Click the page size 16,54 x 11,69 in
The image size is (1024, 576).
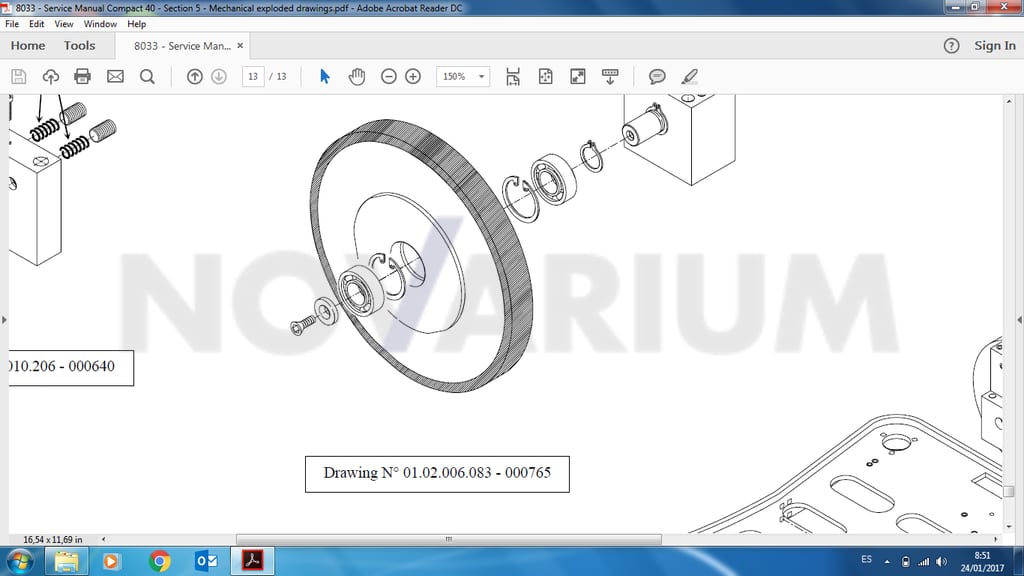(53, 539)
